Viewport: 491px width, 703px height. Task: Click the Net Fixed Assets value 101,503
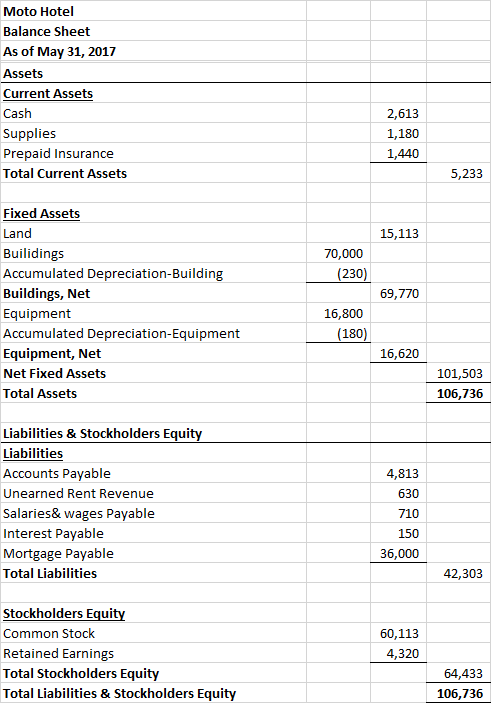point(460,374)
